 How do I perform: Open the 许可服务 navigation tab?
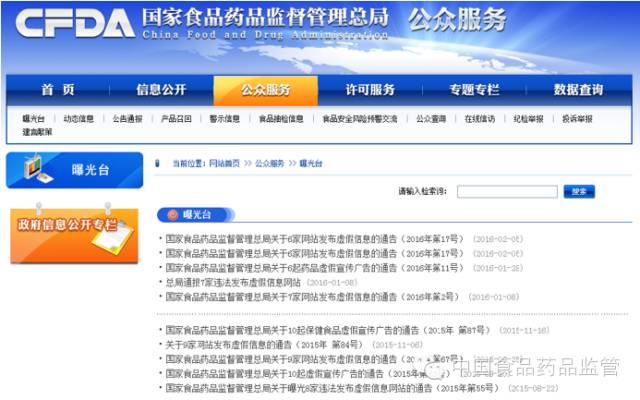tap(370, 90)
